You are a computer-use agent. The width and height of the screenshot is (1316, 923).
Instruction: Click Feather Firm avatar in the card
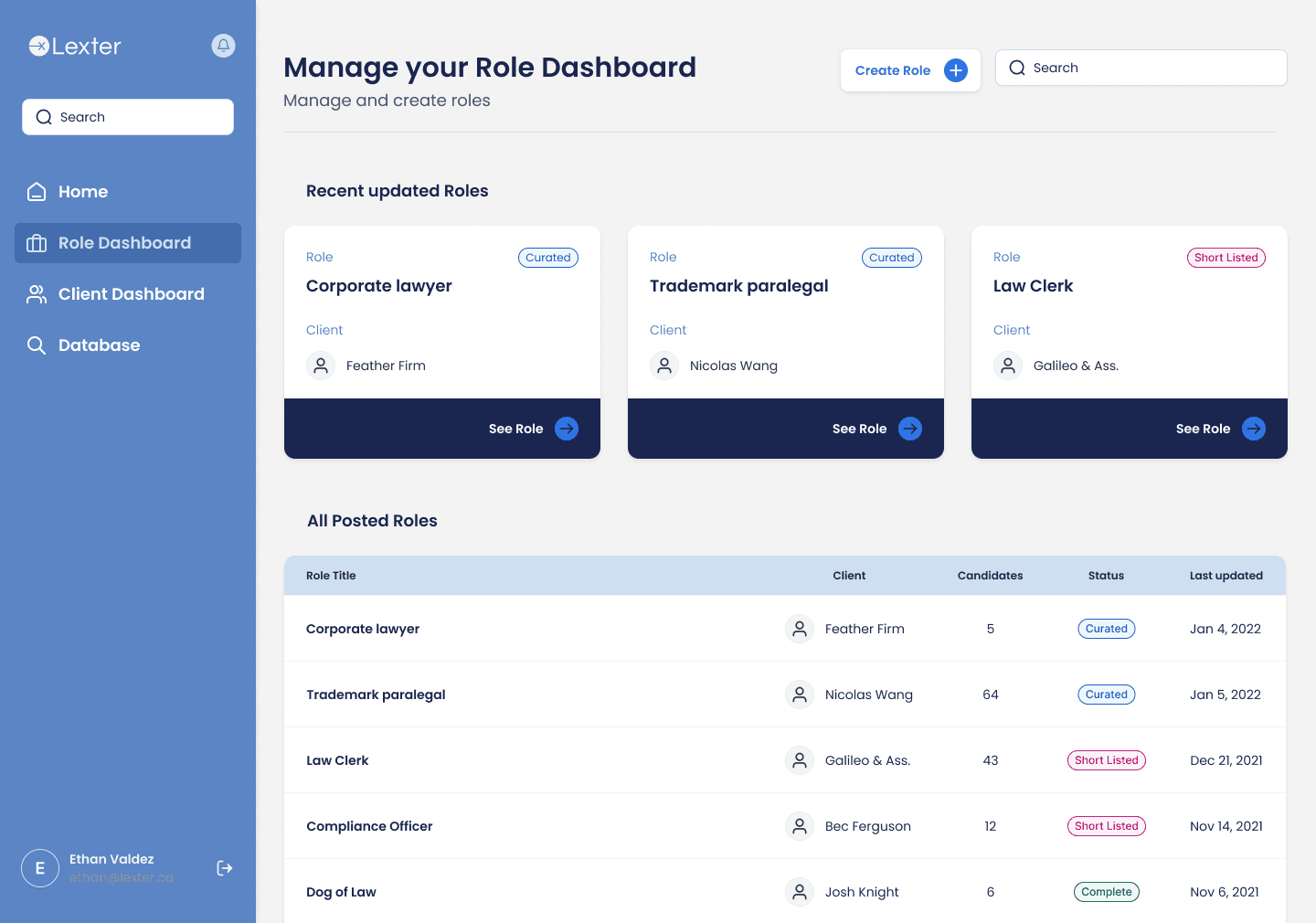321,366
